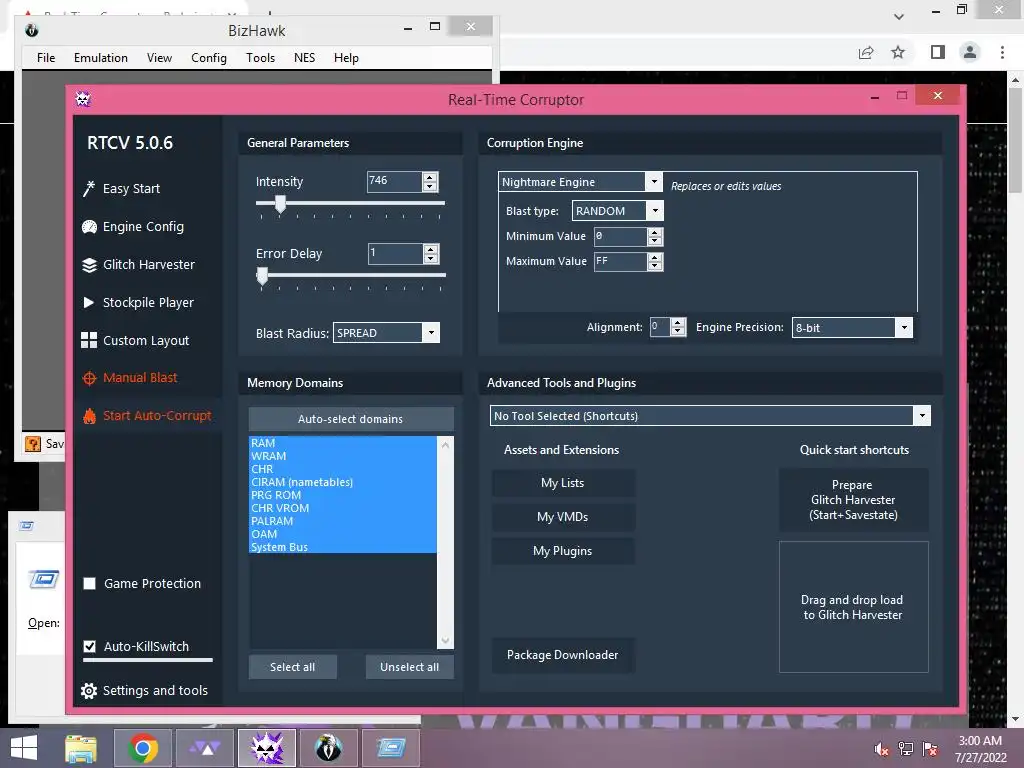Click Alignment stepper arrows

pyautogui.click(x=678, y=327)
